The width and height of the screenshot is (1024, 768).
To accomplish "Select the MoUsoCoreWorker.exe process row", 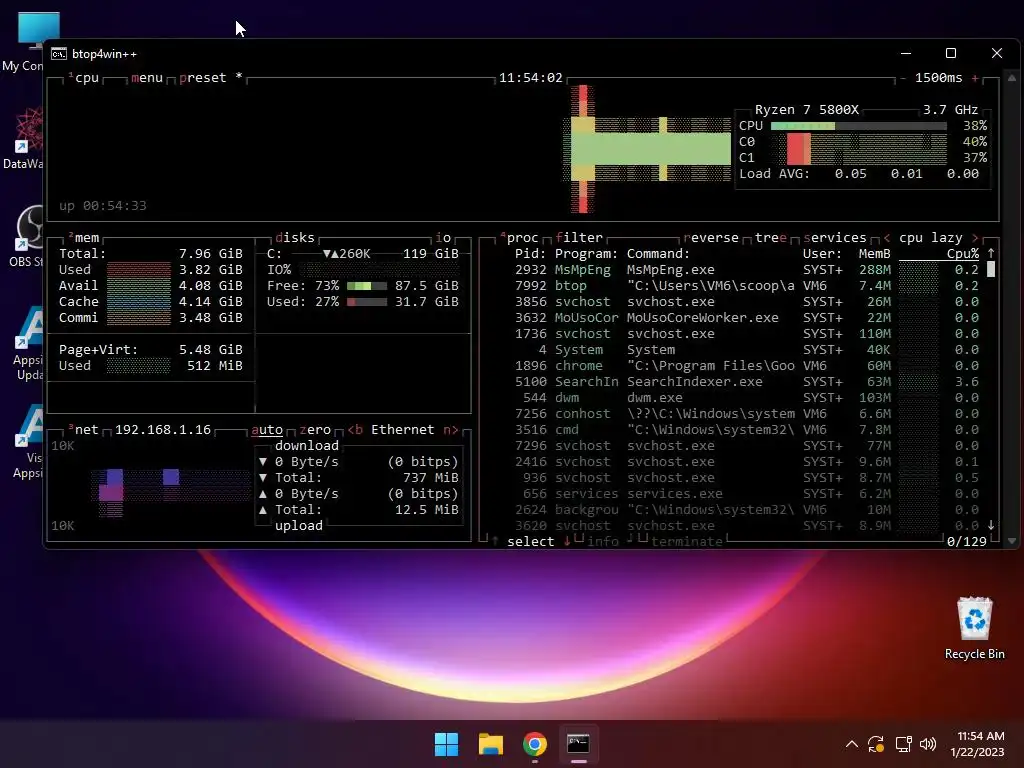I will pyautogui.click(x=746, y=318).
